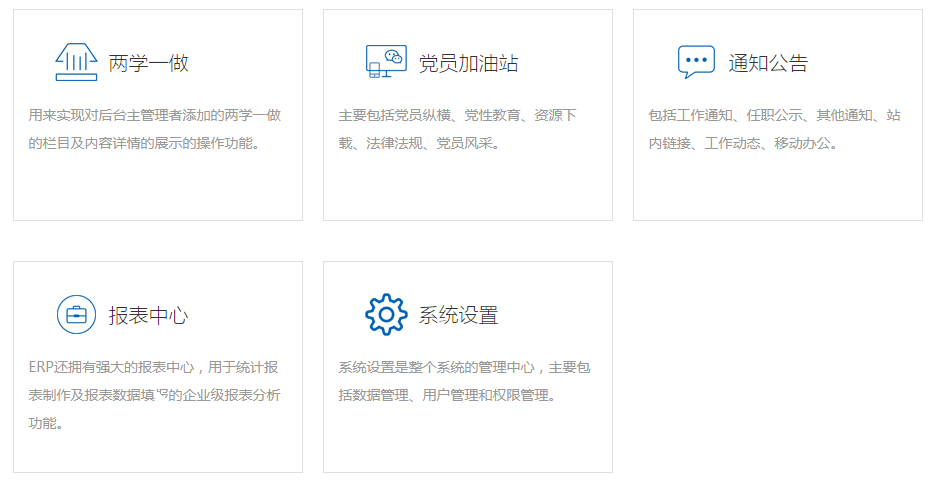This screenshot has width=931, height=484.
Task: Click the 报表中心 briefcase icon
Action: (76, 315)
